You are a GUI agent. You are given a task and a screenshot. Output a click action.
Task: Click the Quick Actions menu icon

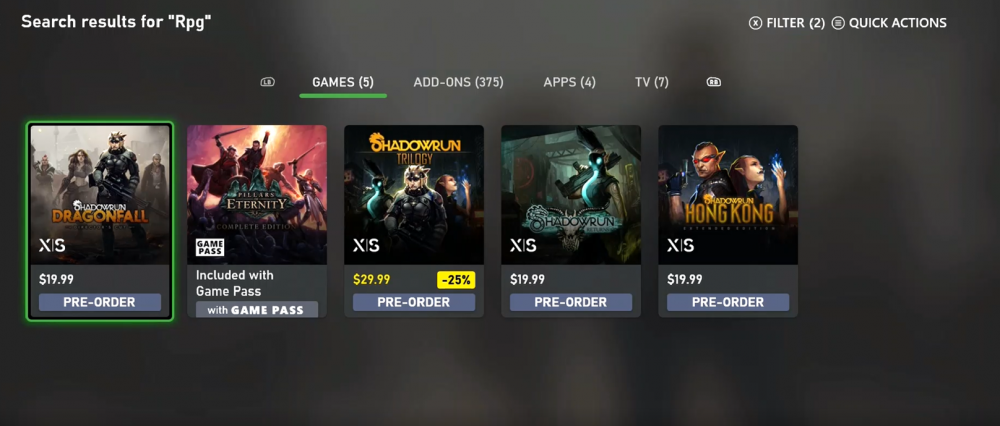click(x=838, y=24)
